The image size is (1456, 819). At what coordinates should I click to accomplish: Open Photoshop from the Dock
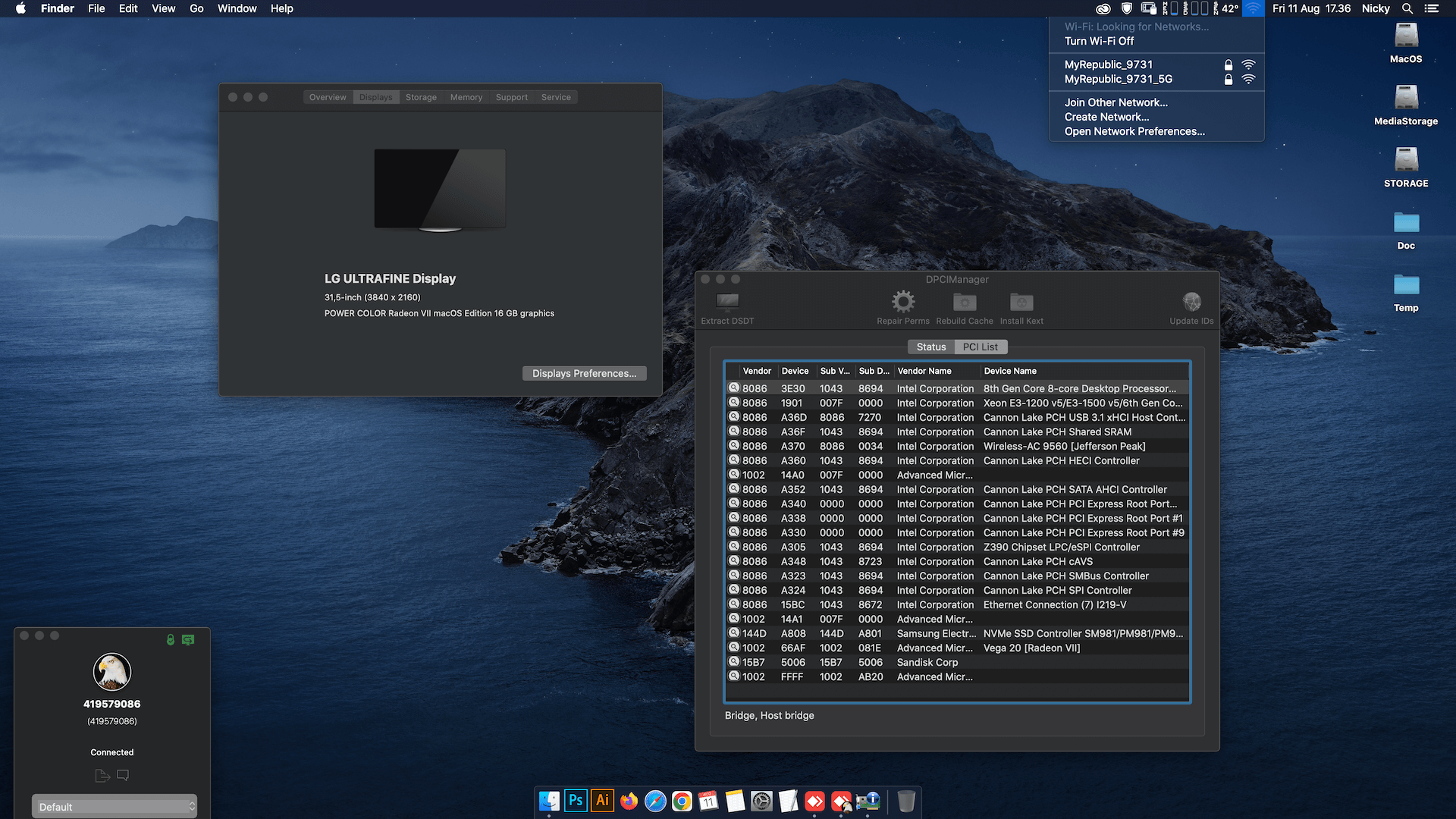[576, 801]
